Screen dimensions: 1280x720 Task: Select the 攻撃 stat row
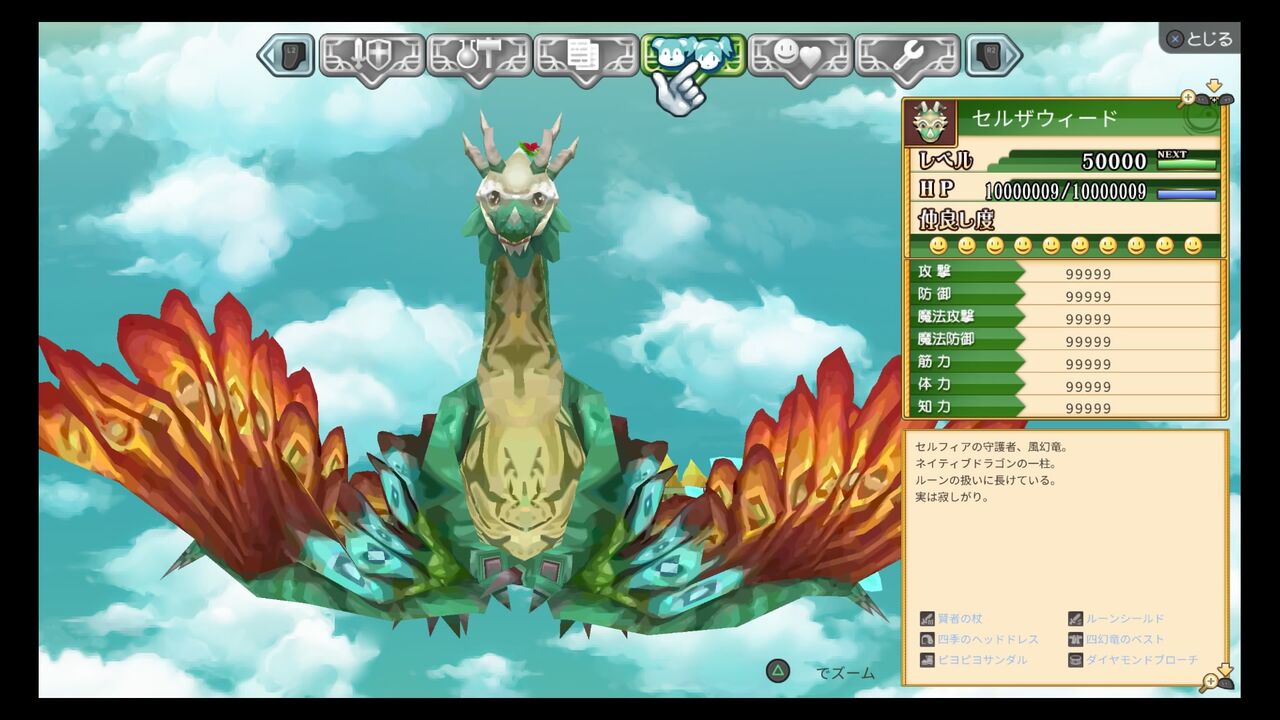click(1065, 272)
